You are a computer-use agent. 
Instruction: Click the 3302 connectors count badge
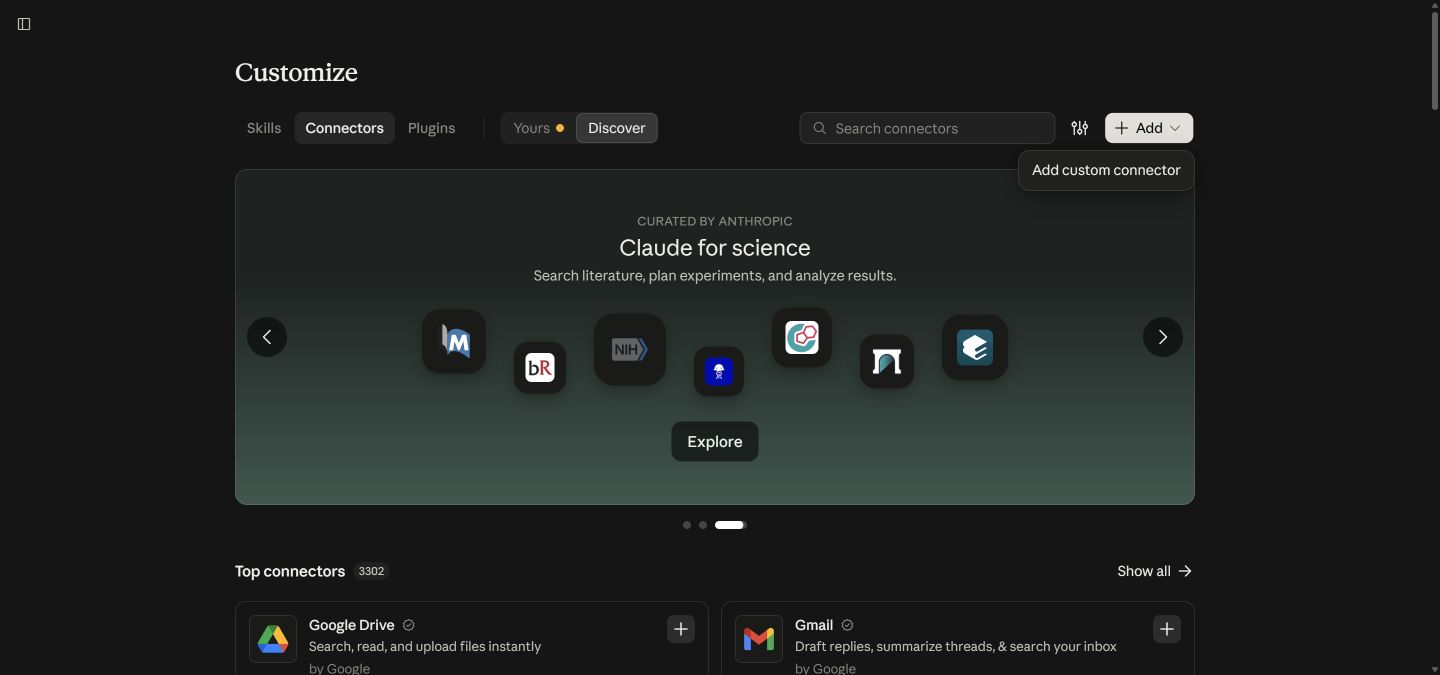371,571
